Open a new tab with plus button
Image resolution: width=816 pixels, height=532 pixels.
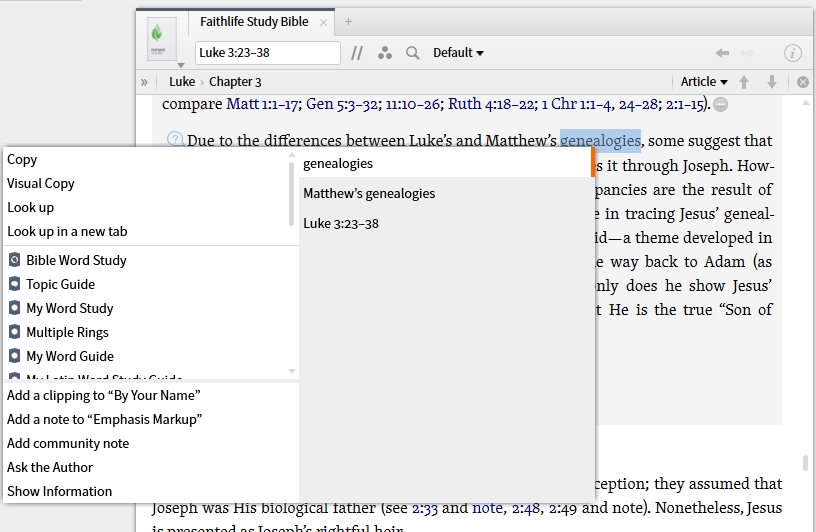[x=348, y=22]
